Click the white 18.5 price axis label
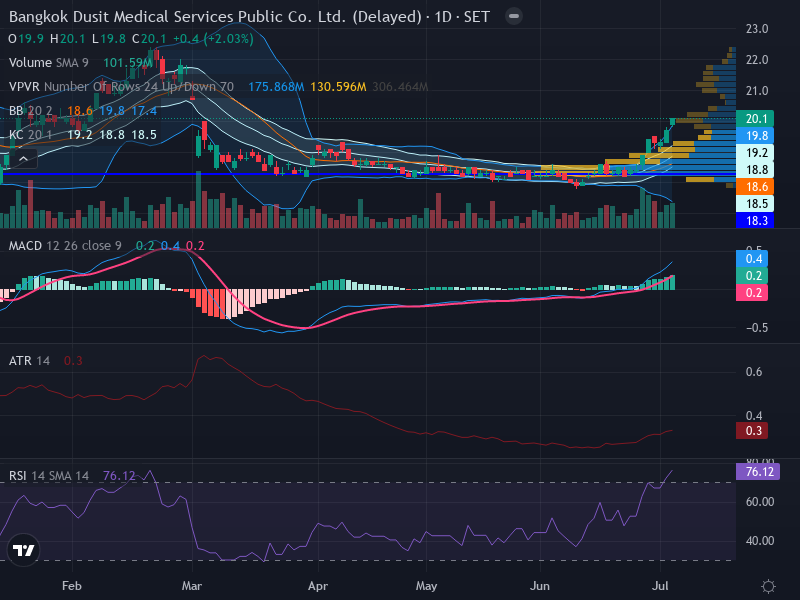The width and height of the screenshot is (800, 600). tap(755, 204)
